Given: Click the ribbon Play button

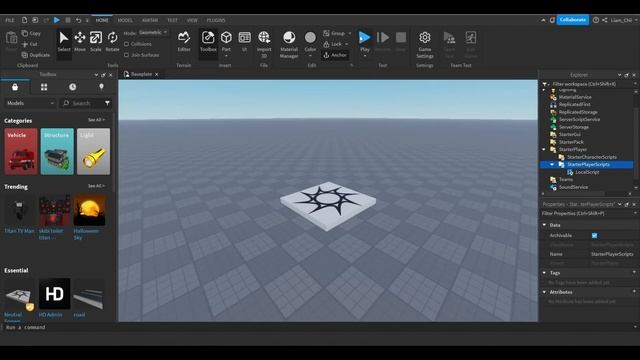Looking at the screenshot, I should (364, 38).
